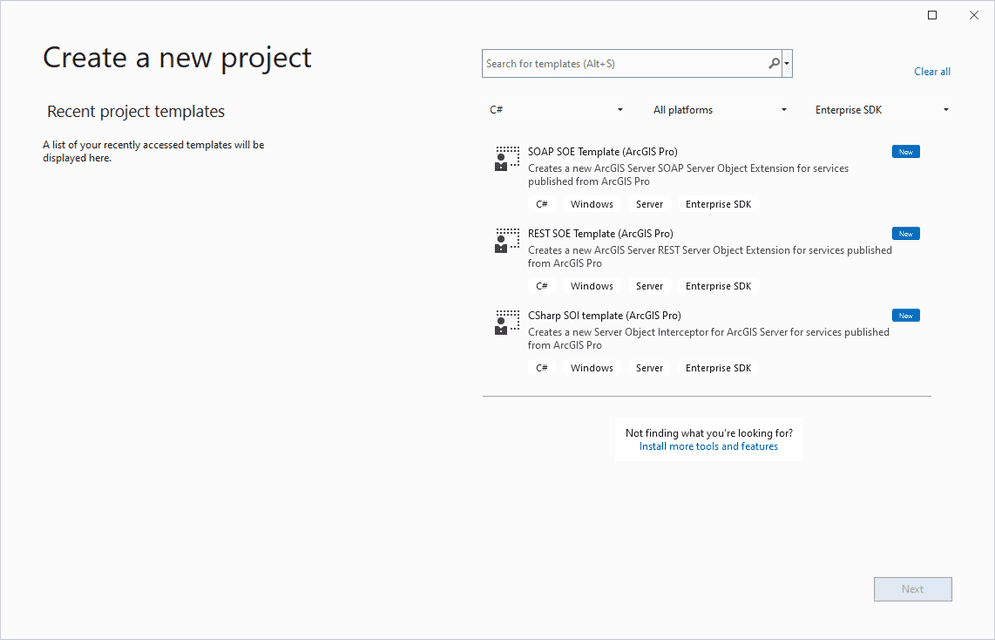Click the C# tag under REST SOE Template
The image size is (995, 640).
[x=542, y=286]
